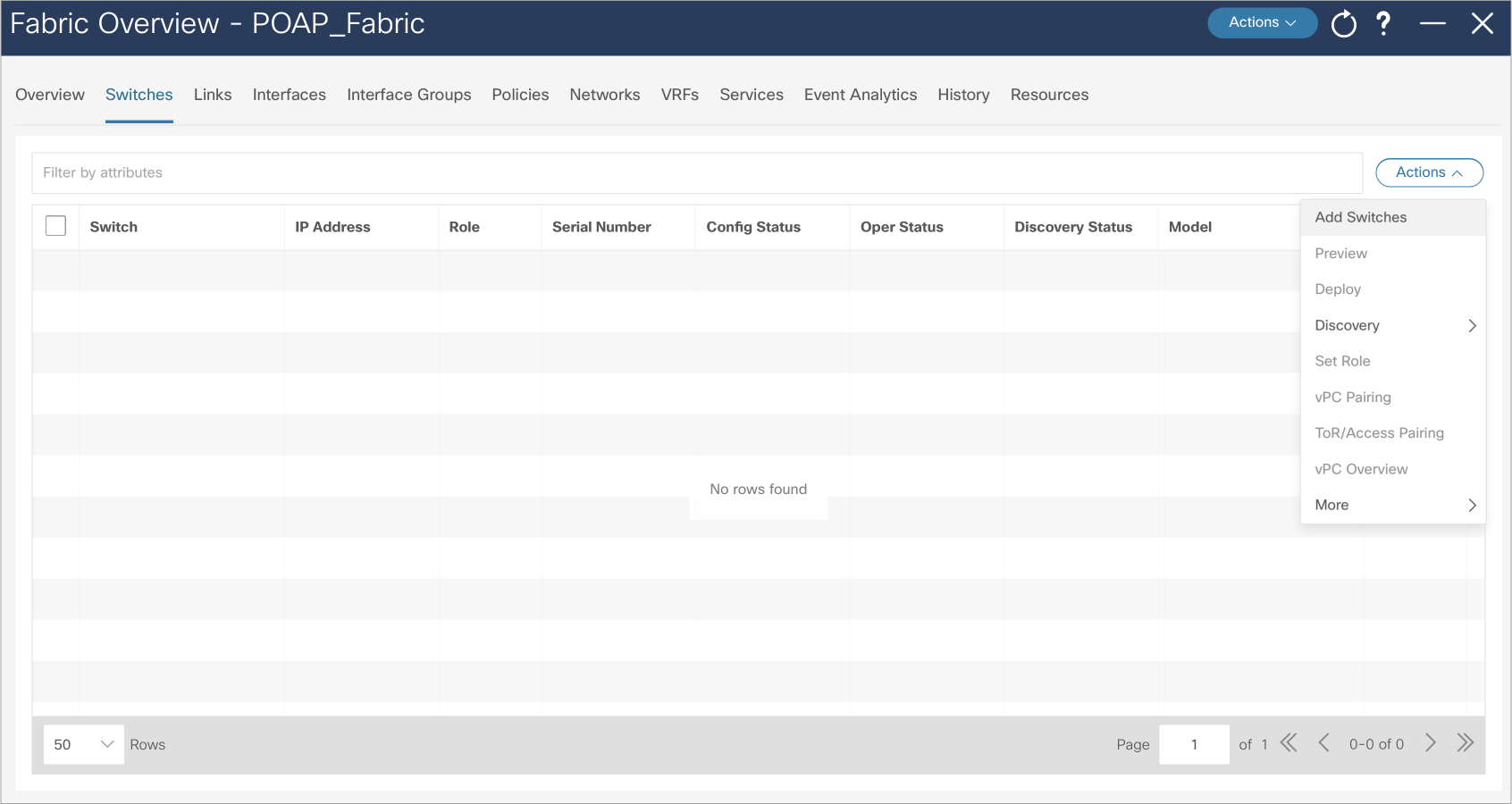
Task: Open the History tab
Action: point(963,95)
